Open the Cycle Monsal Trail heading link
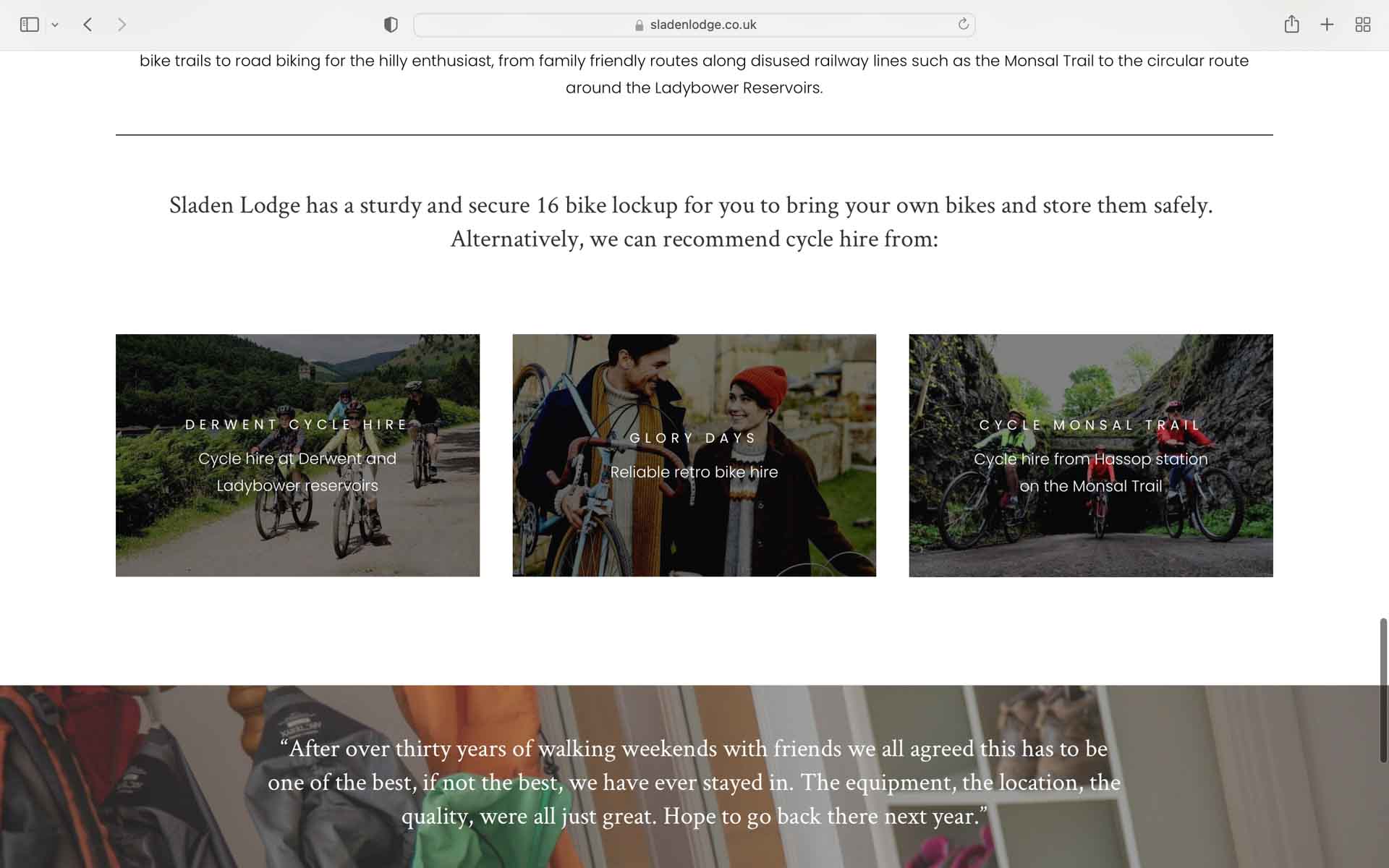1389x868 pixels. click(1090, 425)
